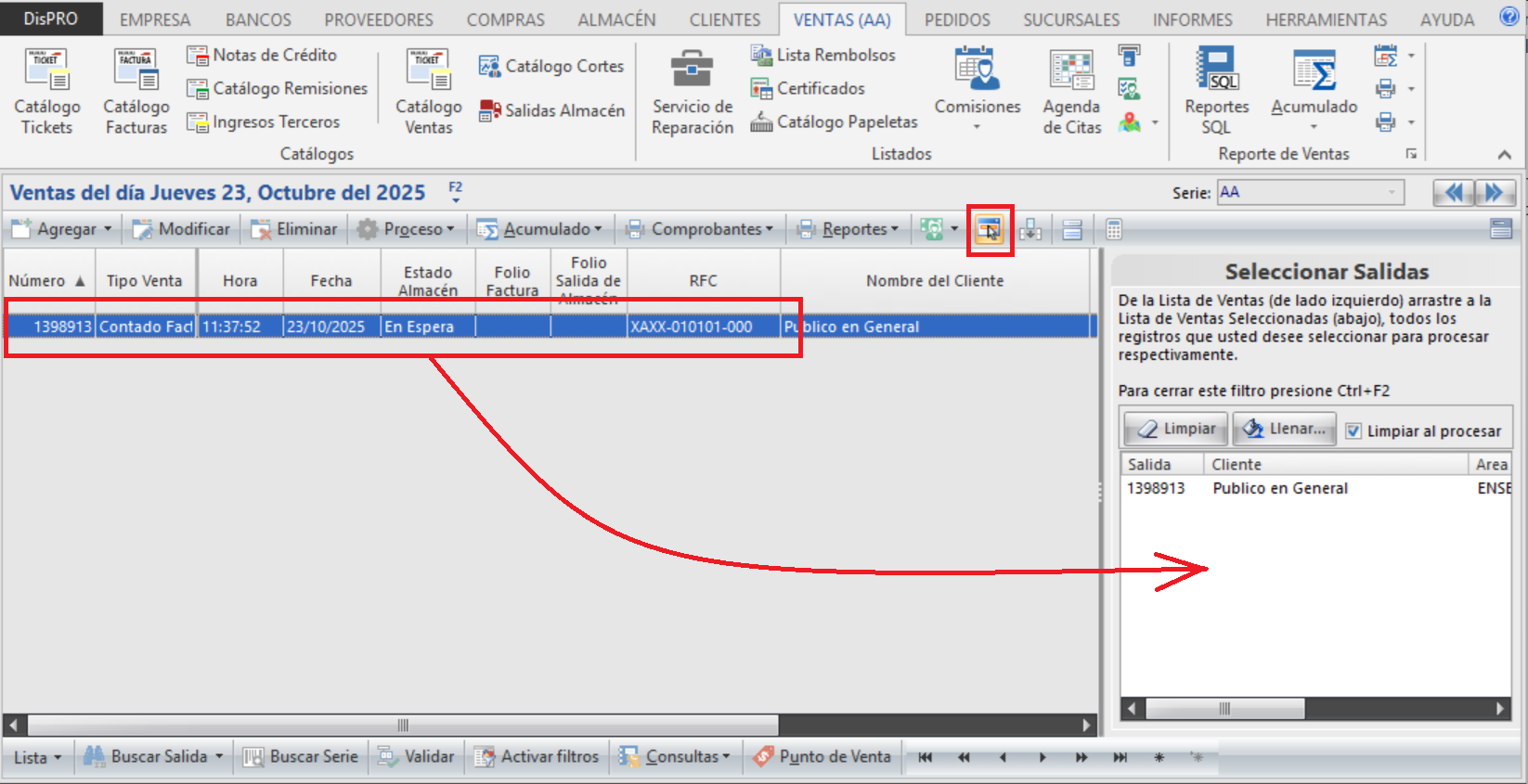This screenshot has width=1528, height=784.
Task: Click the Salidas Almacén truck icon
Action: [490, 111]
